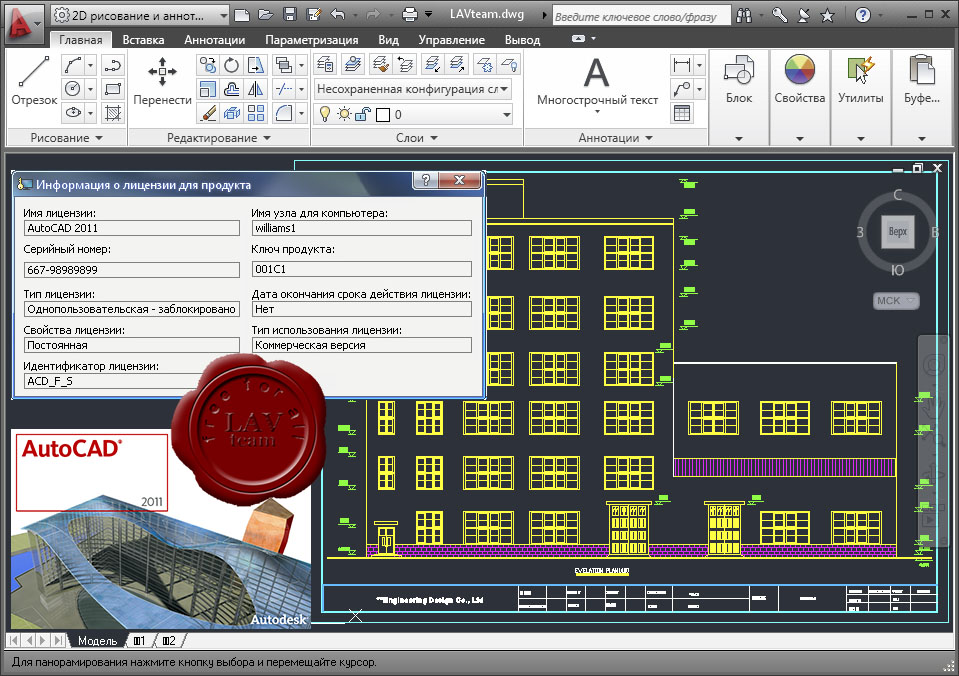Select the Rectangle drawing tool
Viewport: 959px width, 676px height.
coord(113,89)
